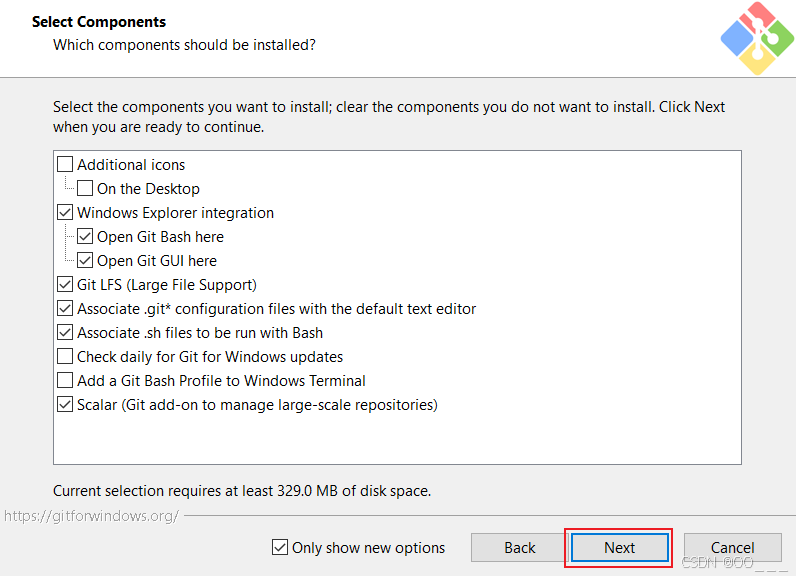Enable the Additional icons checkbox
This screenshot has width=796, height=576.
point(65,165)
